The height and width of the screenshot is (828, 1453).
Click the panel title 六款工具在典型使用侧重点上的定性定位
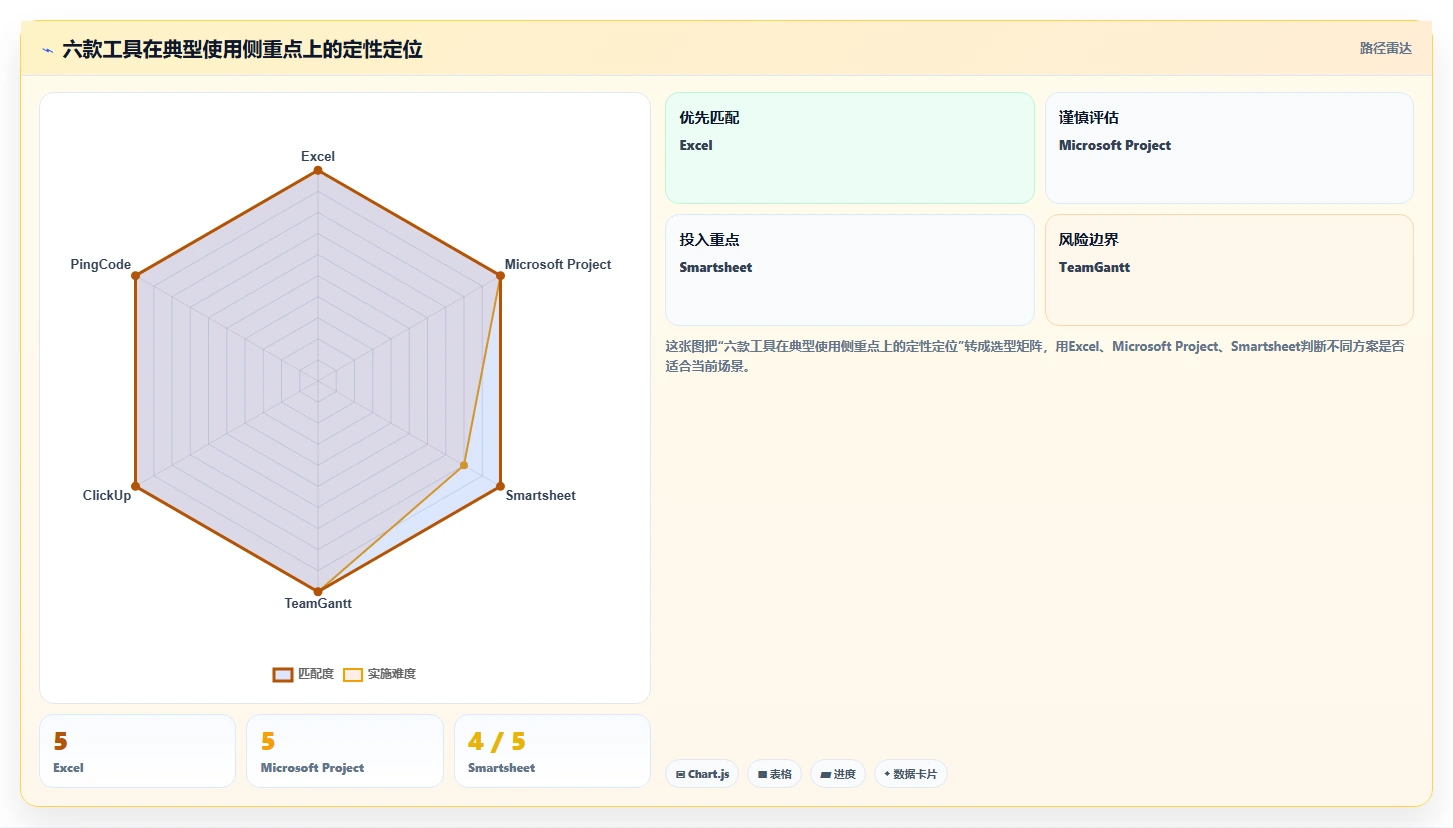coord(242,49)
